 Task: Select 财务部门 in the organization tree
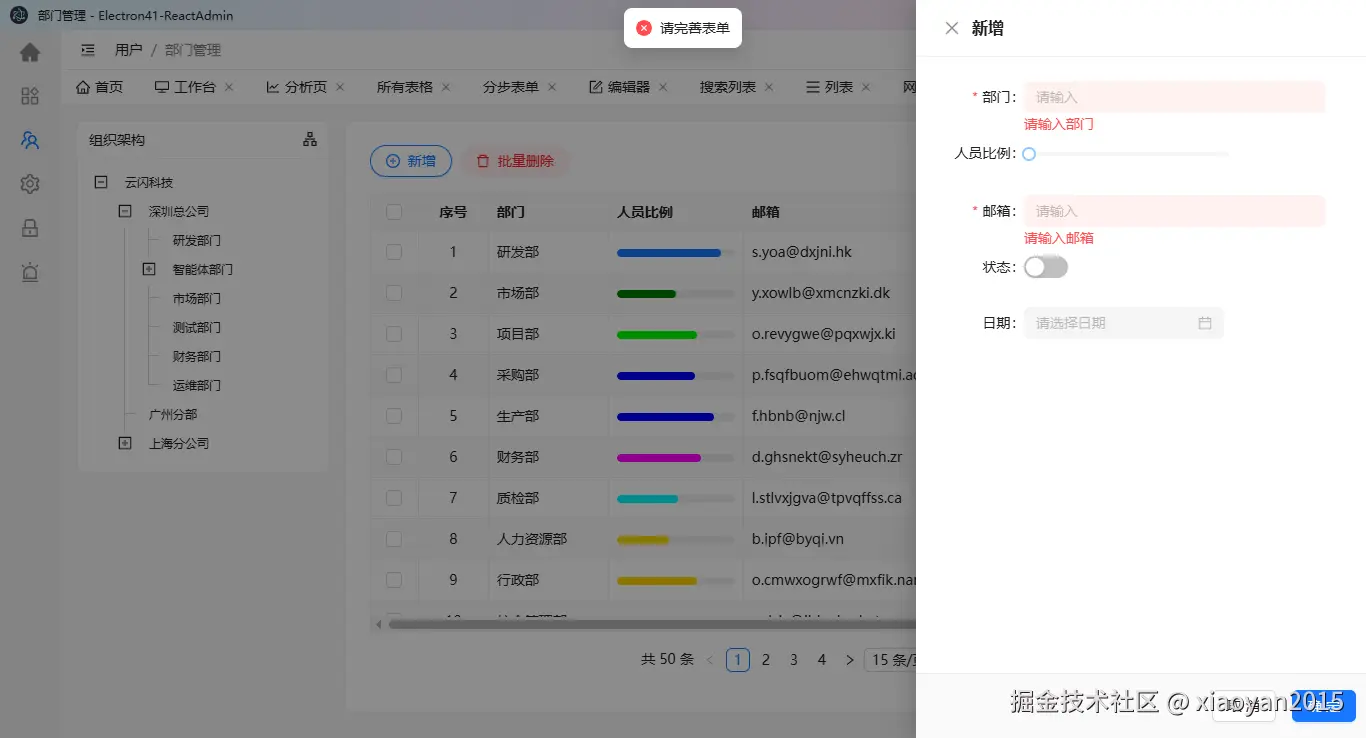[x=197, y=357]
